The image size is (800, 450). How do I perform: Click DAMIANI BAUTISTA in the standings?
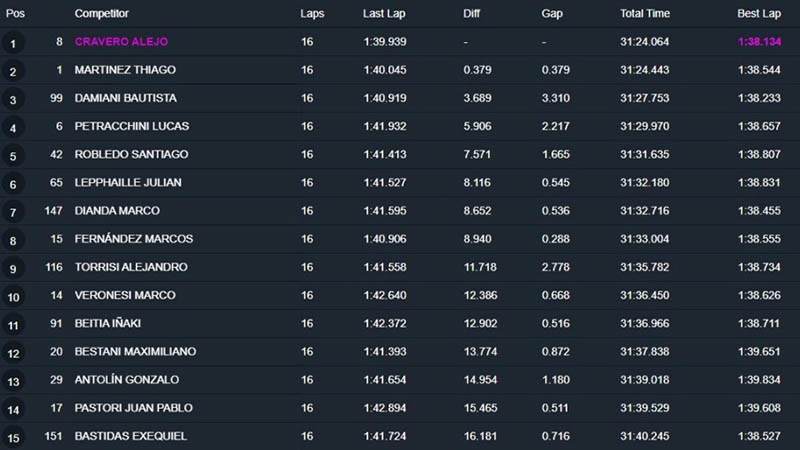126,98
